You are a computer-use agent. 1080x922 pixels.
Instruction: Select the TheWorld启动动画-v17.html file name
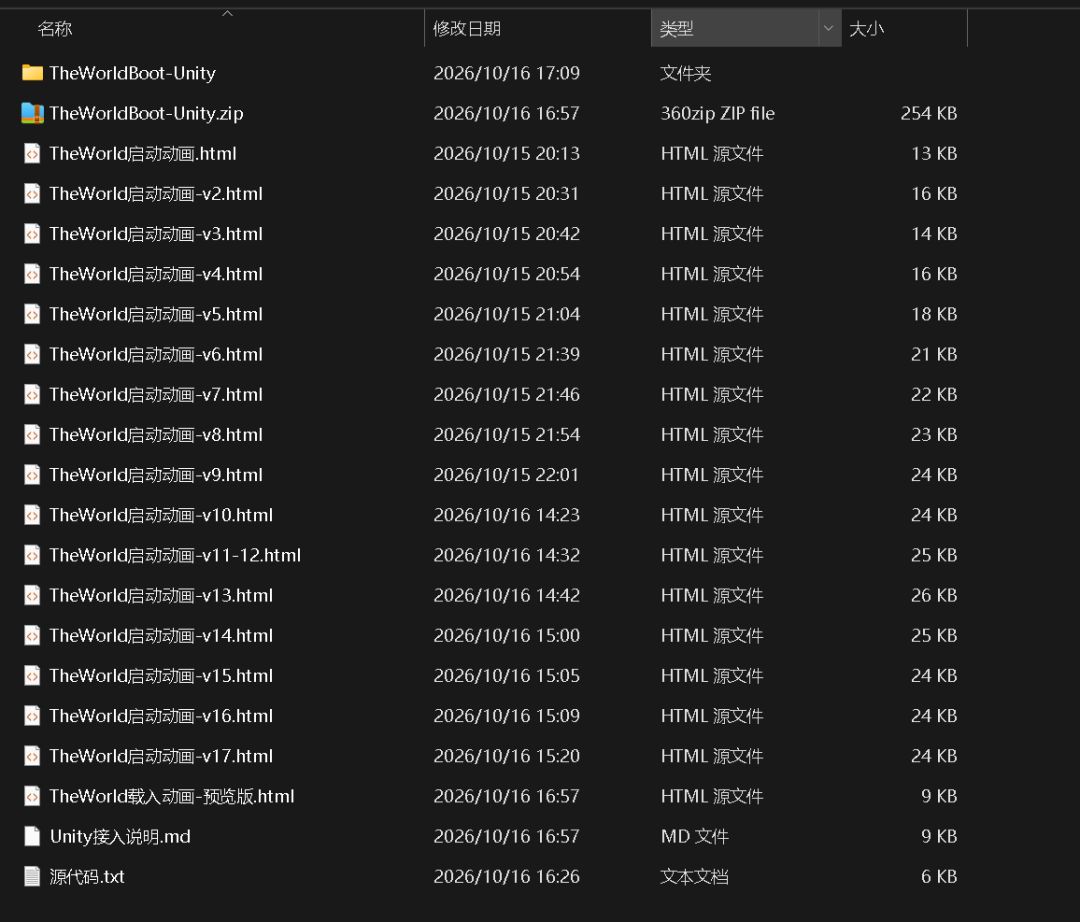tap(161, 756)
